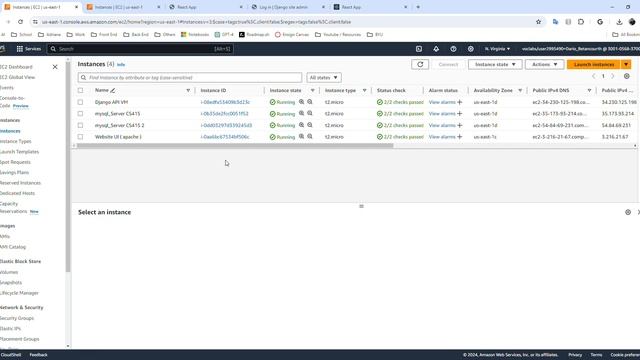Select the mysql_Server CS415 checkbox
This screenshot has height=360, width=640.
coord(80,113)
